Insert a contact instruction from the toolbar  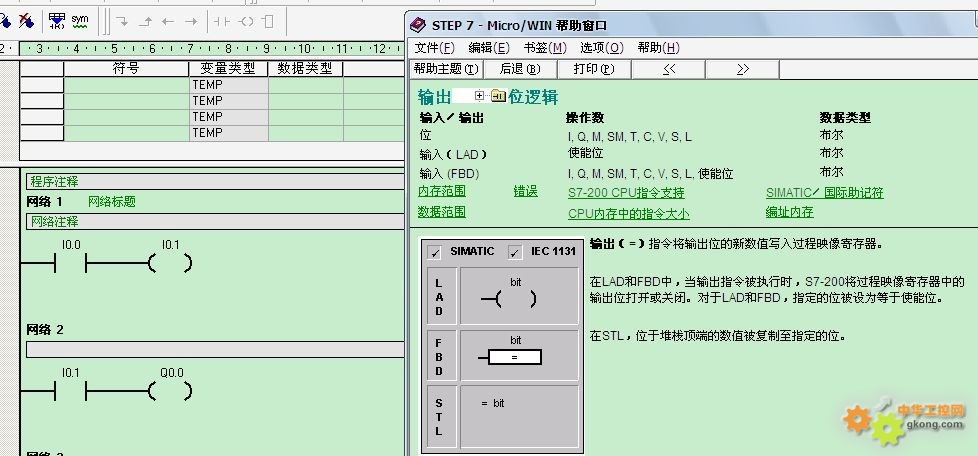[222, 22]
